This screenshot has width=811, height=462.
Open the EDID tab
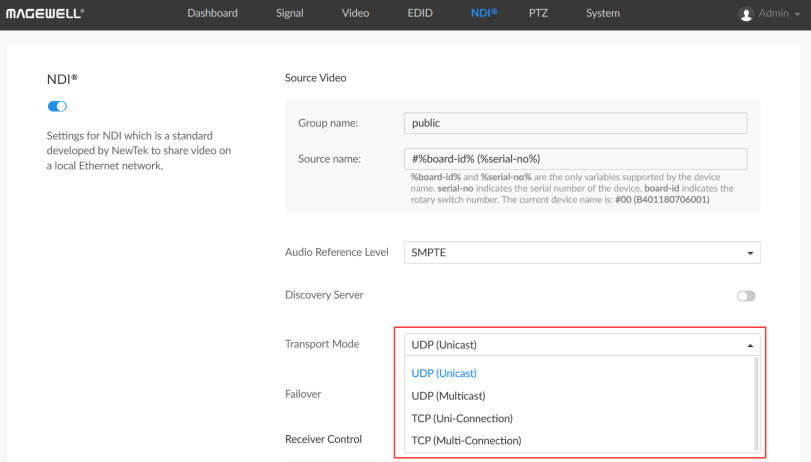[420, 13]
